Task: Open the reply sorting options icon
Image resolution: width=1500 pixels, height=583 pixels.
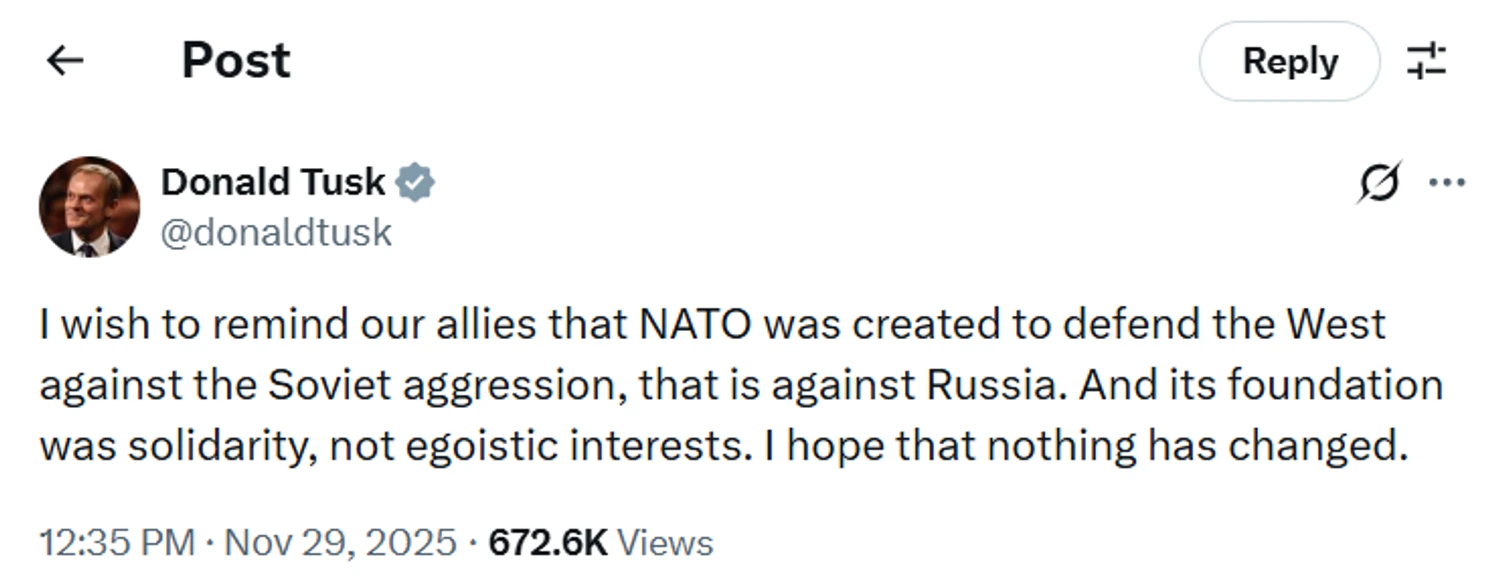Action: tap(1426, 61)
